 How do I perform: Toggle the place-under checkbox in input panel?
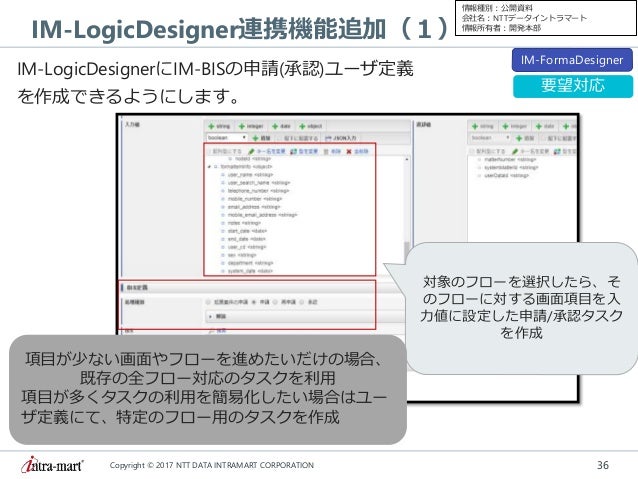tap(281, 138)
